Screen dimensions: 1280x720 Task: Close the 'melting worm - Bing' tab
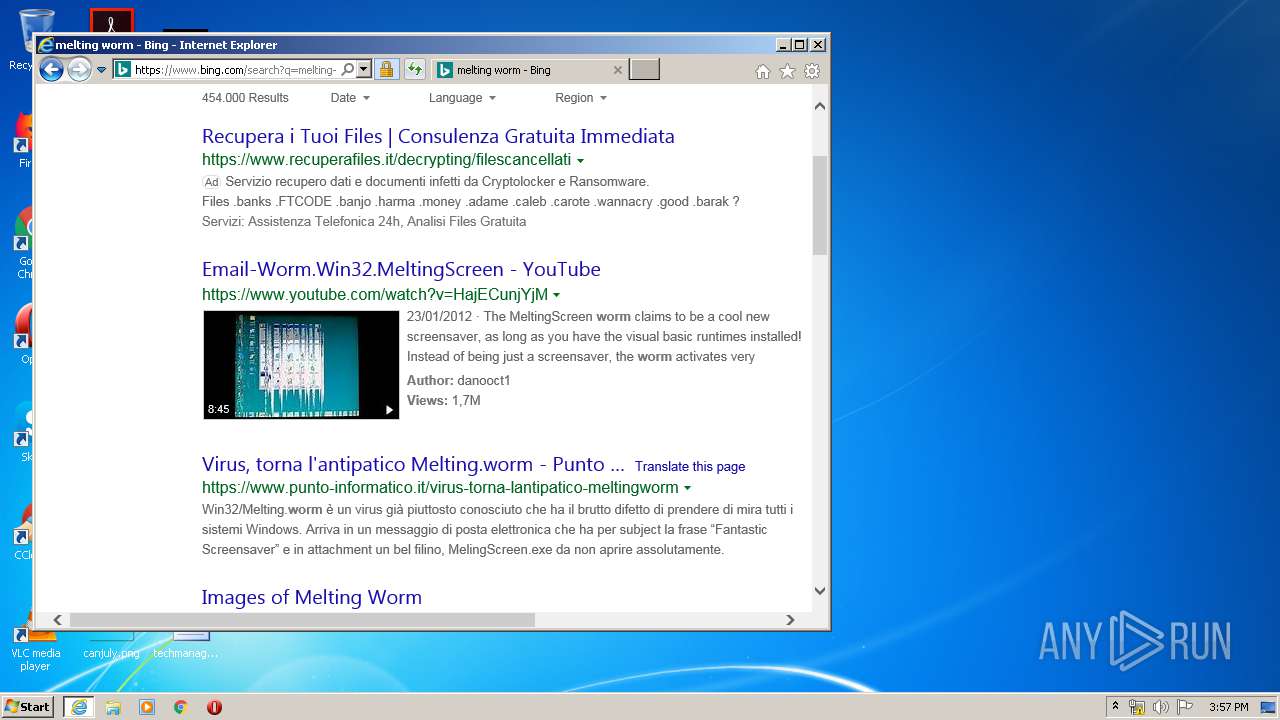(x=618, y=70)
